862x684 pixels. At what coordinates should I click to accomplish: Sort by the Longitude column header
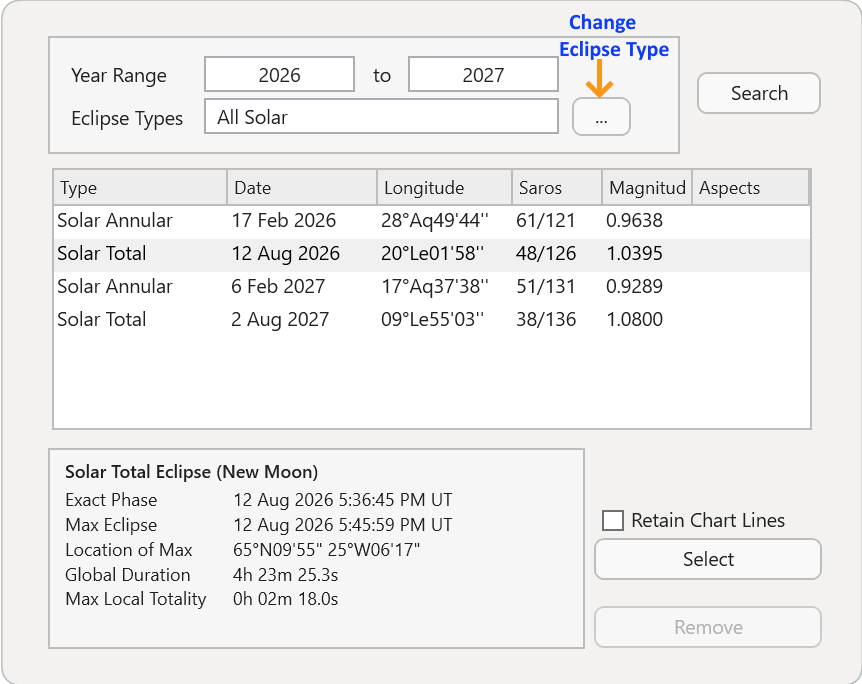444,187
